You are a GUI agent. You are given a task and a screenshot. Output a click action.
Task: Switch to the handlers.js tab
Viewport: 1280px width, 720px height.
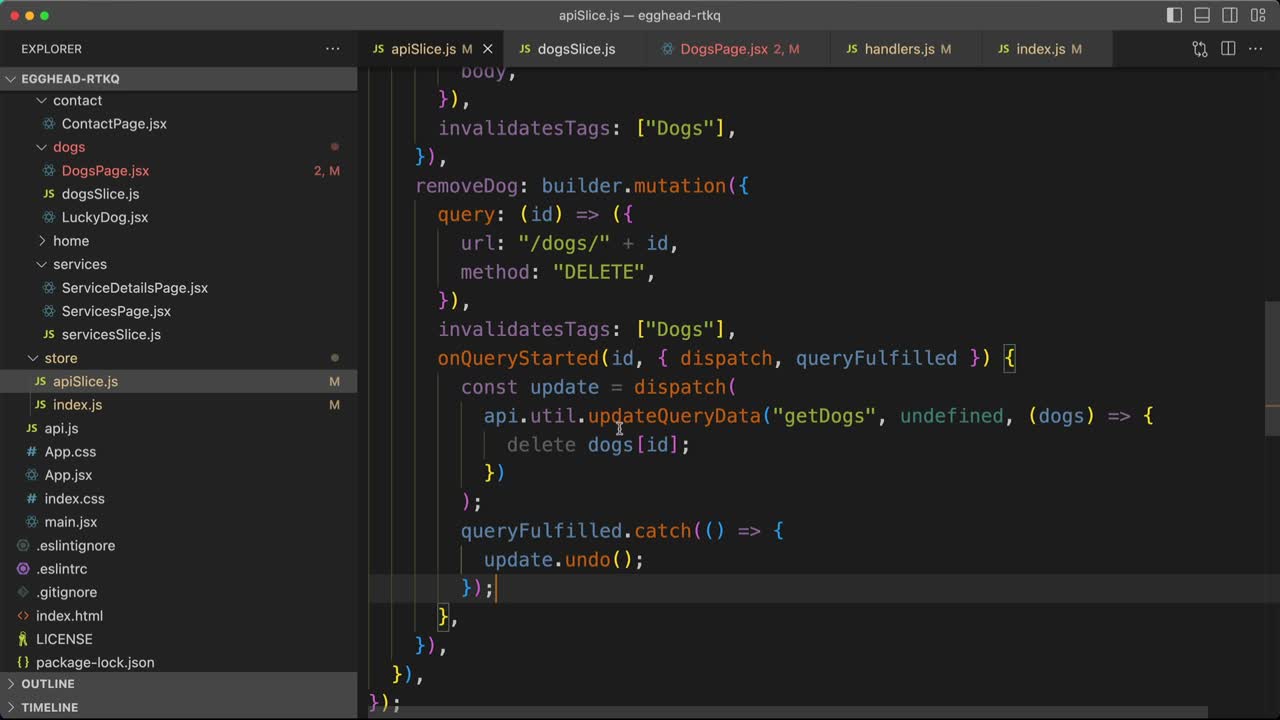(898, 49)
